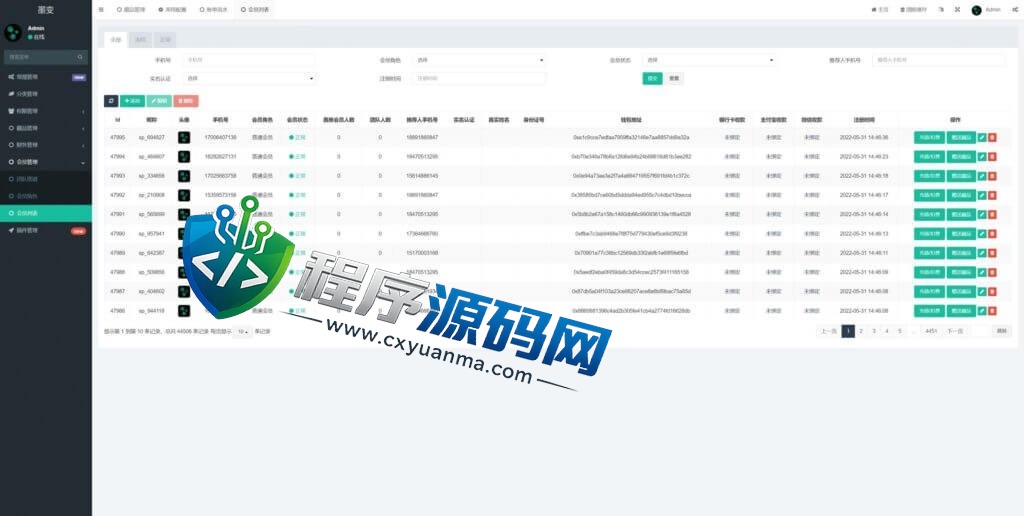This screenshot has height=516, width=1024.
Task: Click the second green action button in row 47994
Action: (x=961, y=157)
